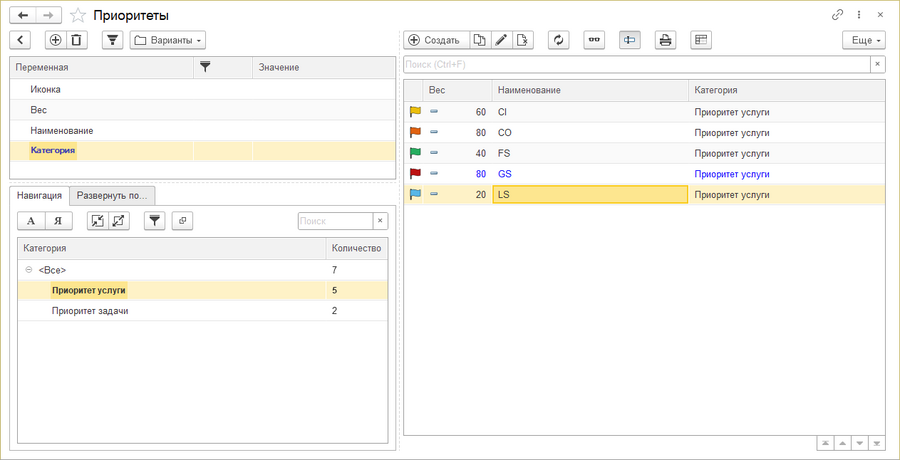900x460 pixels.
Task: Toggle the filter icon beside Варианты
Action: point(112,40)
